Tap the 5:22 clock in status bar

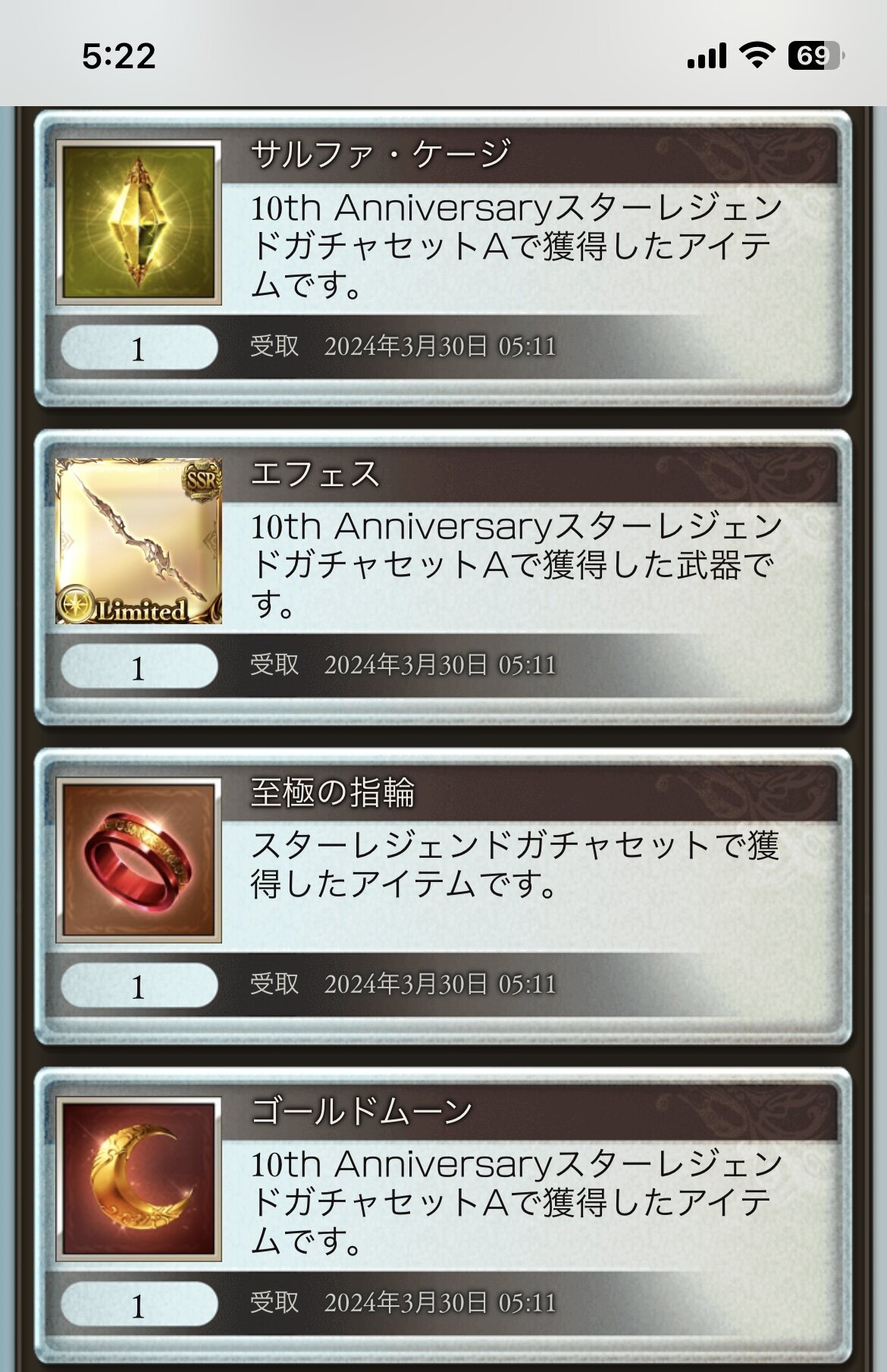coord(119,56)
